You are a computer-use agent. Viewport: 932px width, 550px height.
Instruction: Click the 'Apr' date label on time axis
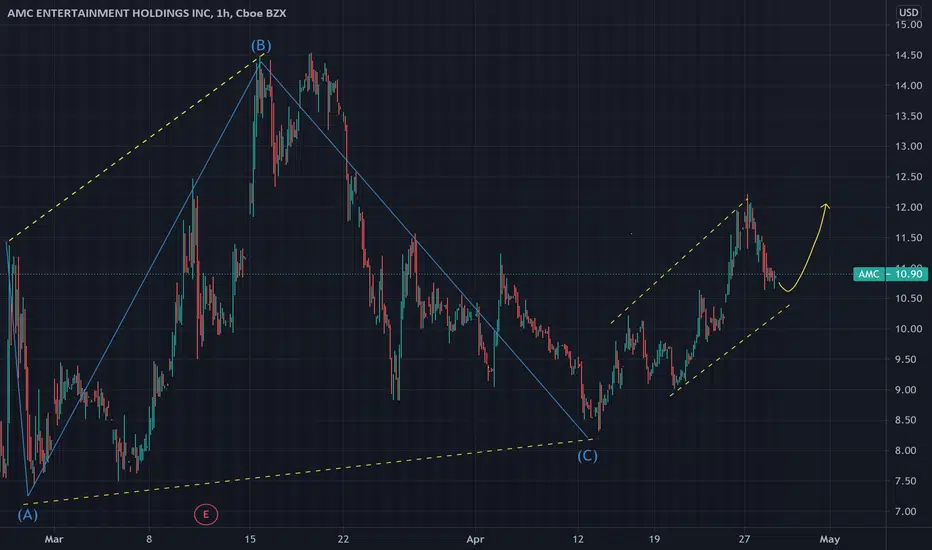475,539
